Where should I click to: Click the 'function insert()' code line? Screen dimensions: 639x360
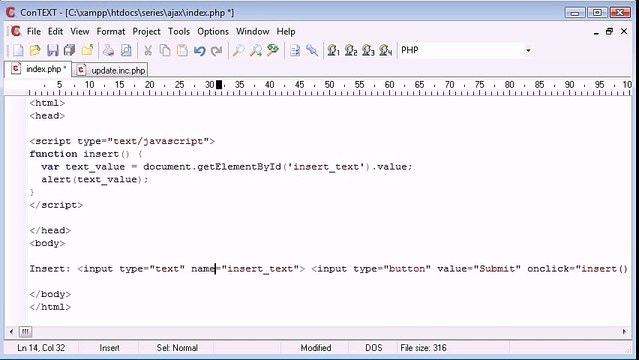[x=86, y=154]
